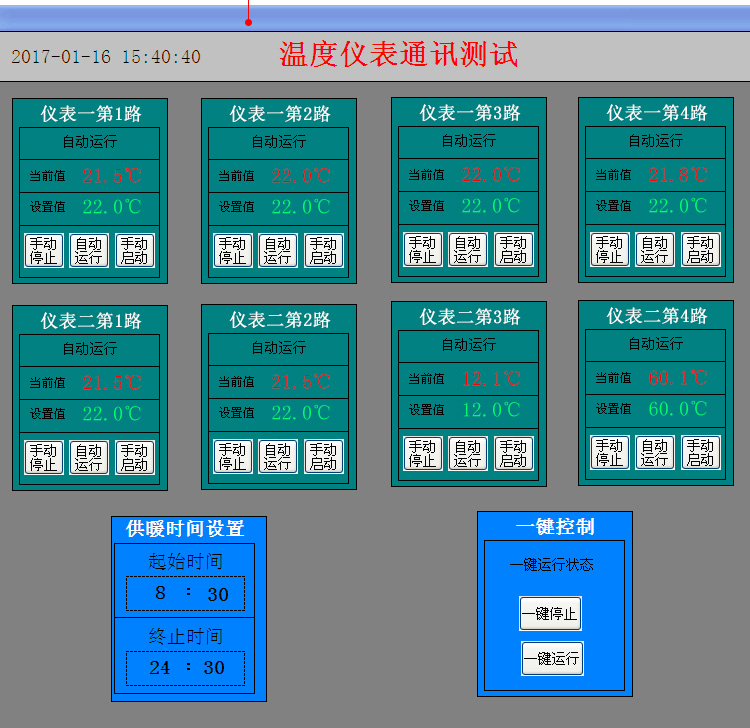Click 设置值 22.0℃ in 仪表二第2路
The height and width of the screenshot is (728, 750).
301,413
